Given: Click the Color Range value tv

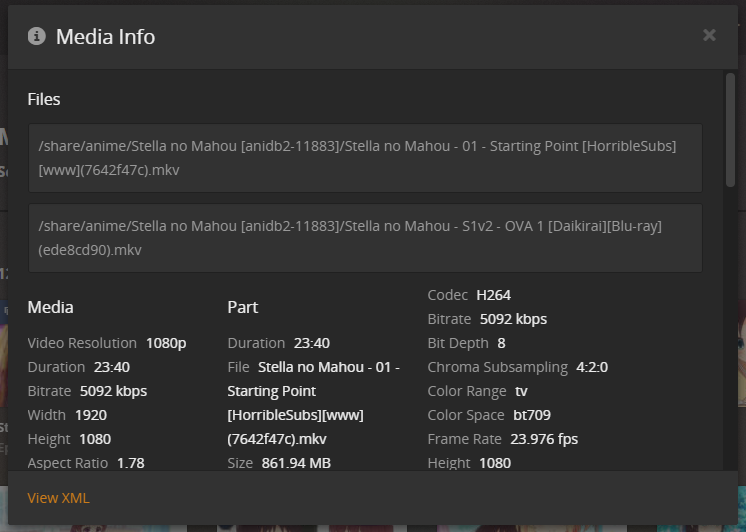Looking at the screenshot, I should (521, 391).
